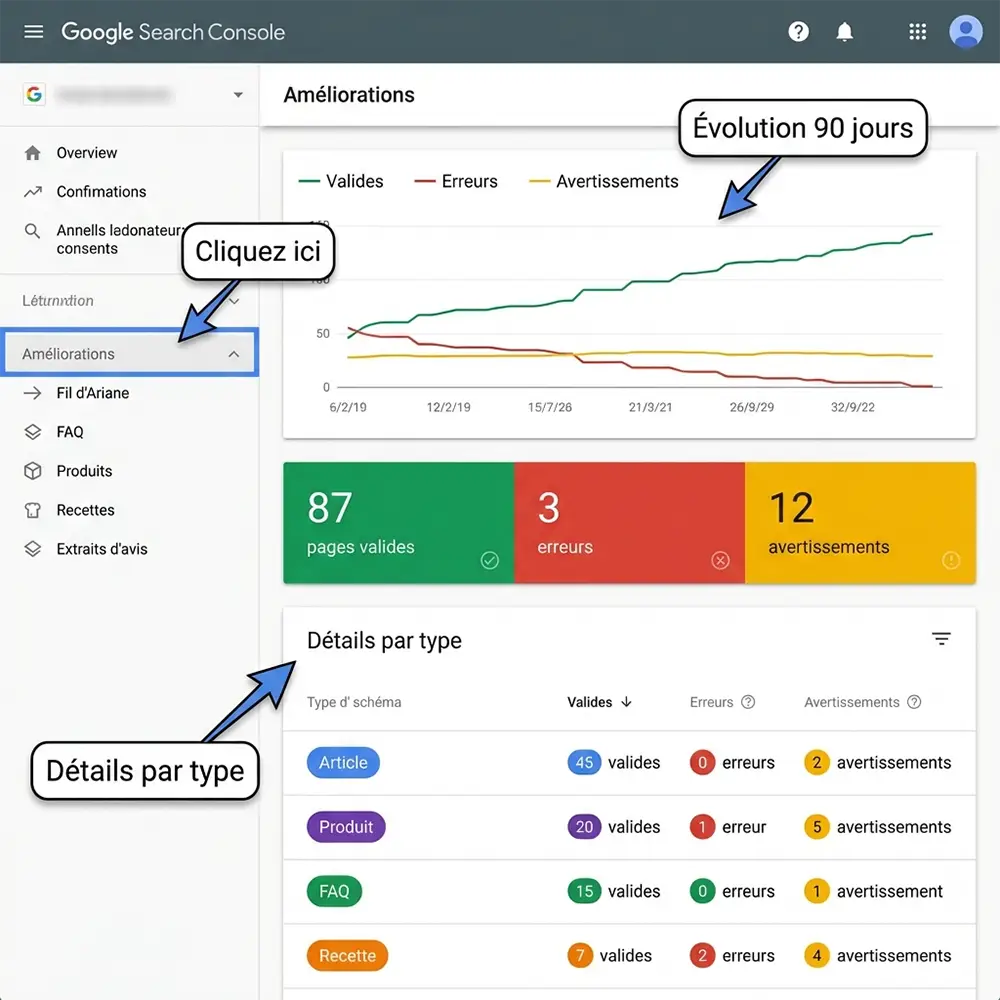Image resolution: width=1000 pixels, height=1000 pixels.
Task: Open the notifications bell
Action: [845, 31]
